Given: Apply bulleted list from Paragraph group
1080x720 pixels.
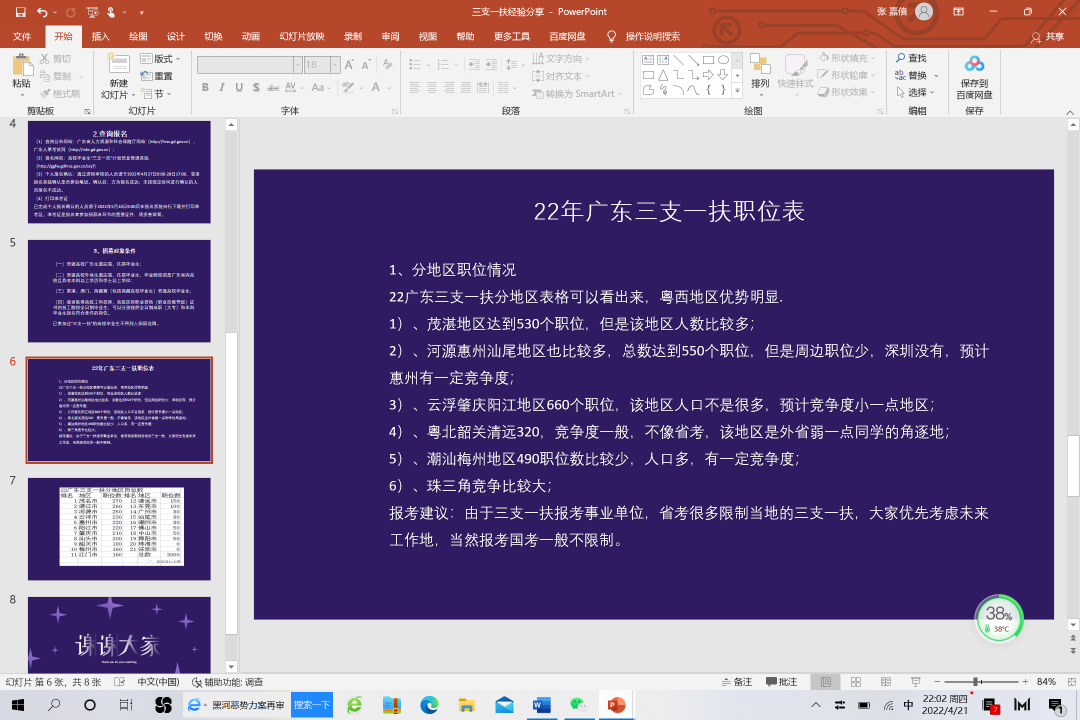Looking at the screenshot, I should click(x=414, y=63).
